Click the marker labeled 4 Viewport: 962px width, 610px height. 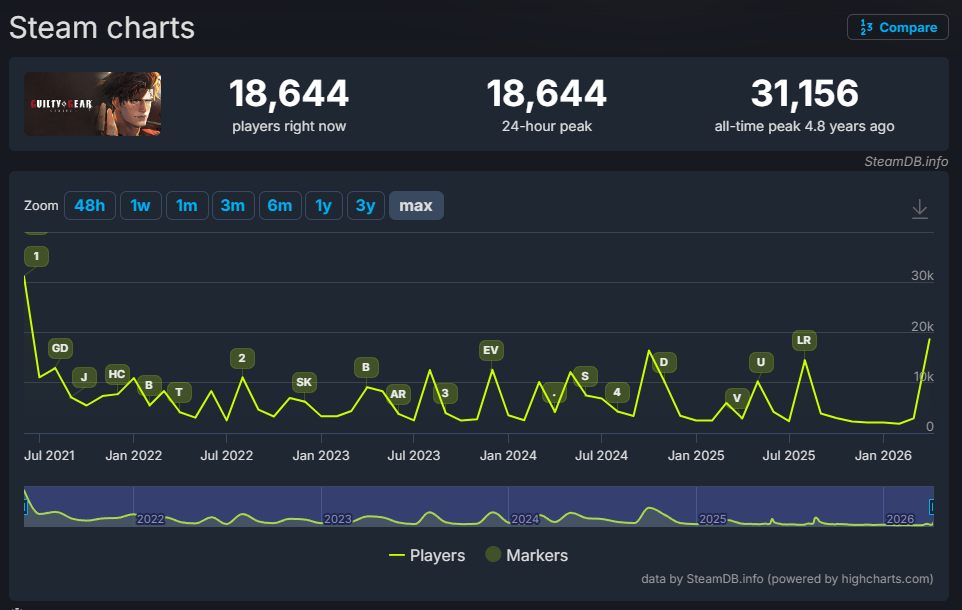point(617,392)
